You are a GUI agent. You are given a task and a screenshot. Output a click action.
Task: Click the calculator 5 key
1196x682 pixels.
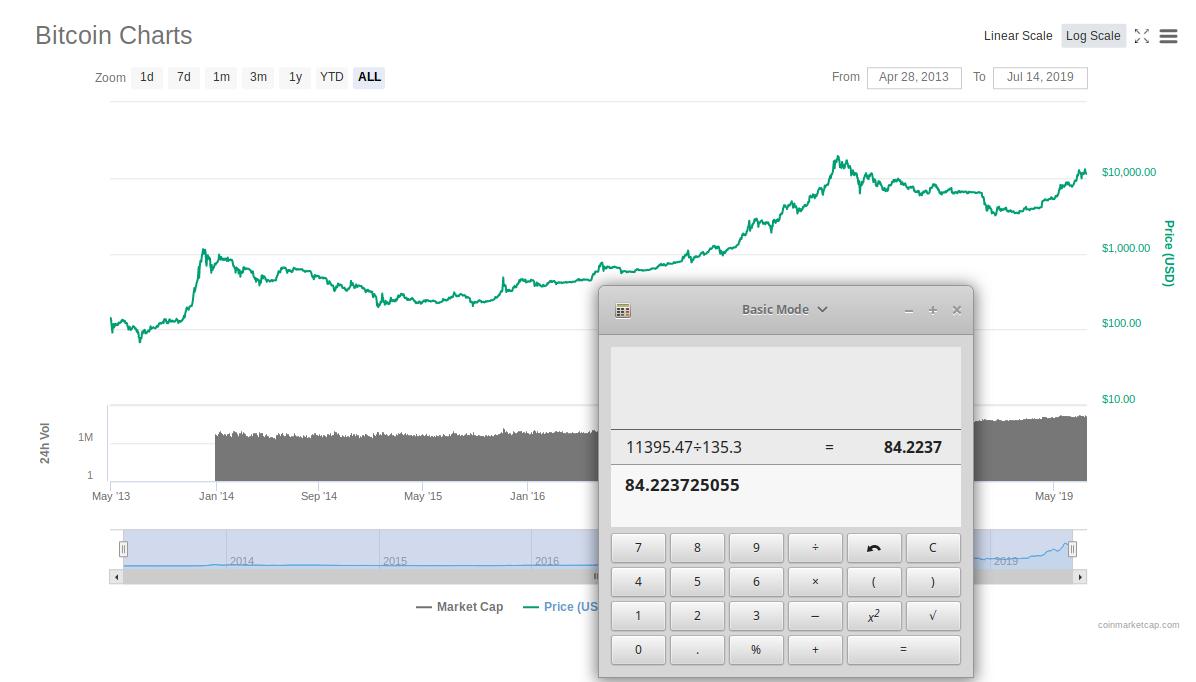pos(697,581)
